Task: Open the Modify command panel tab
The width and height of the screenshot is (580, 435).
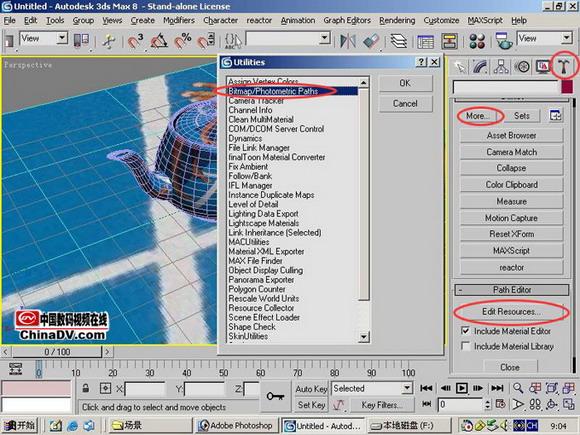Action: coord(480,67)
